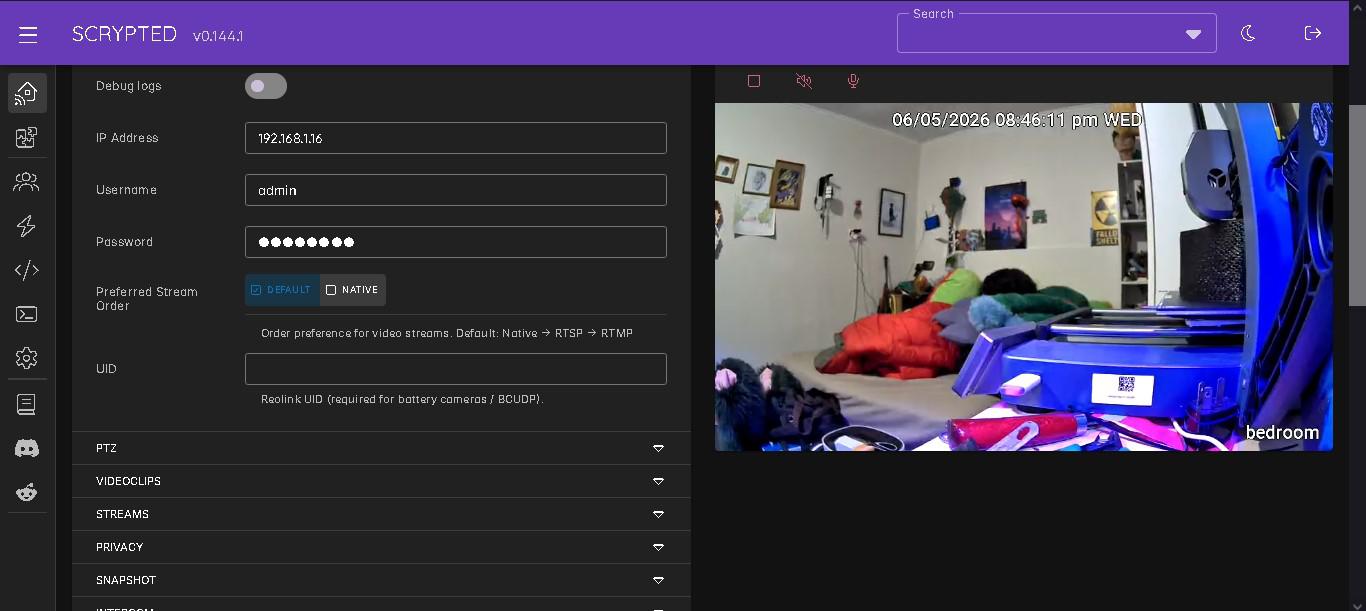The image size is (1366, 611).
Task: Open the Discord link icon
Action: tap(27, 448)
